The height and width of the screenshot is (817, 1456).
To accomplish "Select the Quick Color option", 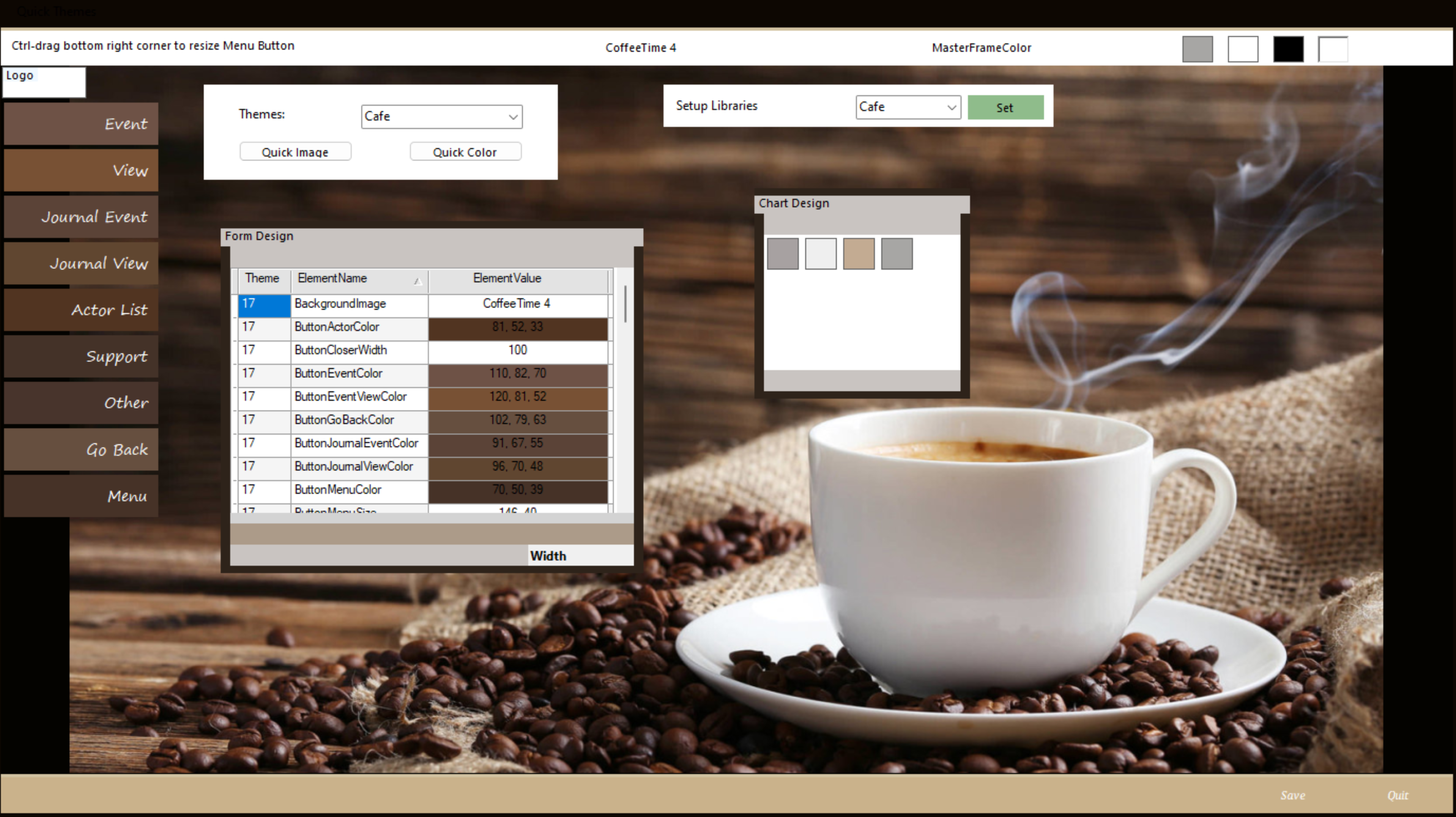I will pos(464,151).
